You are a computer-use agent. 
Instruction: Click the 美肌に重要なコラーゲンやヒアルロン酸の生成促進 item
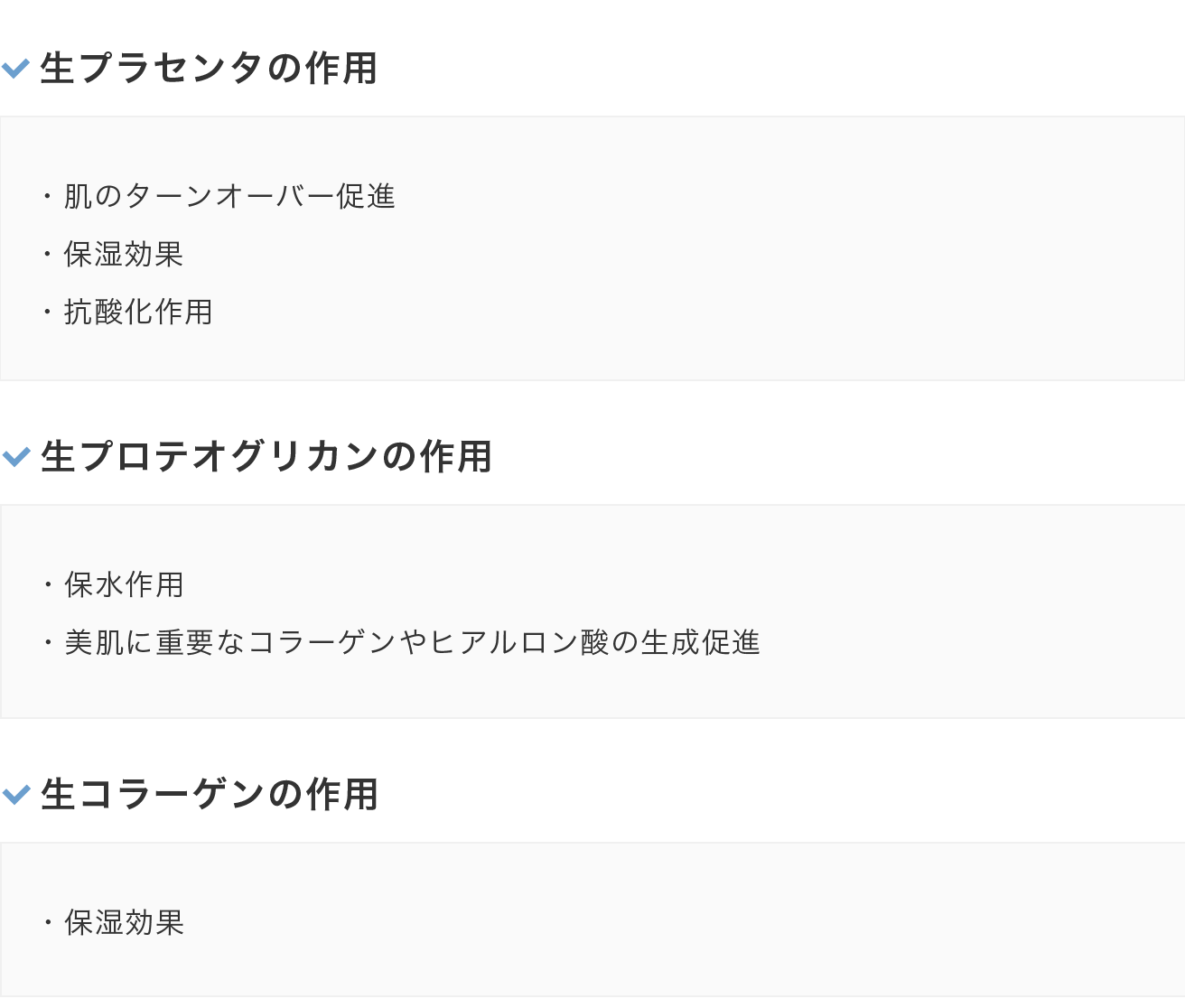[412, 642]
